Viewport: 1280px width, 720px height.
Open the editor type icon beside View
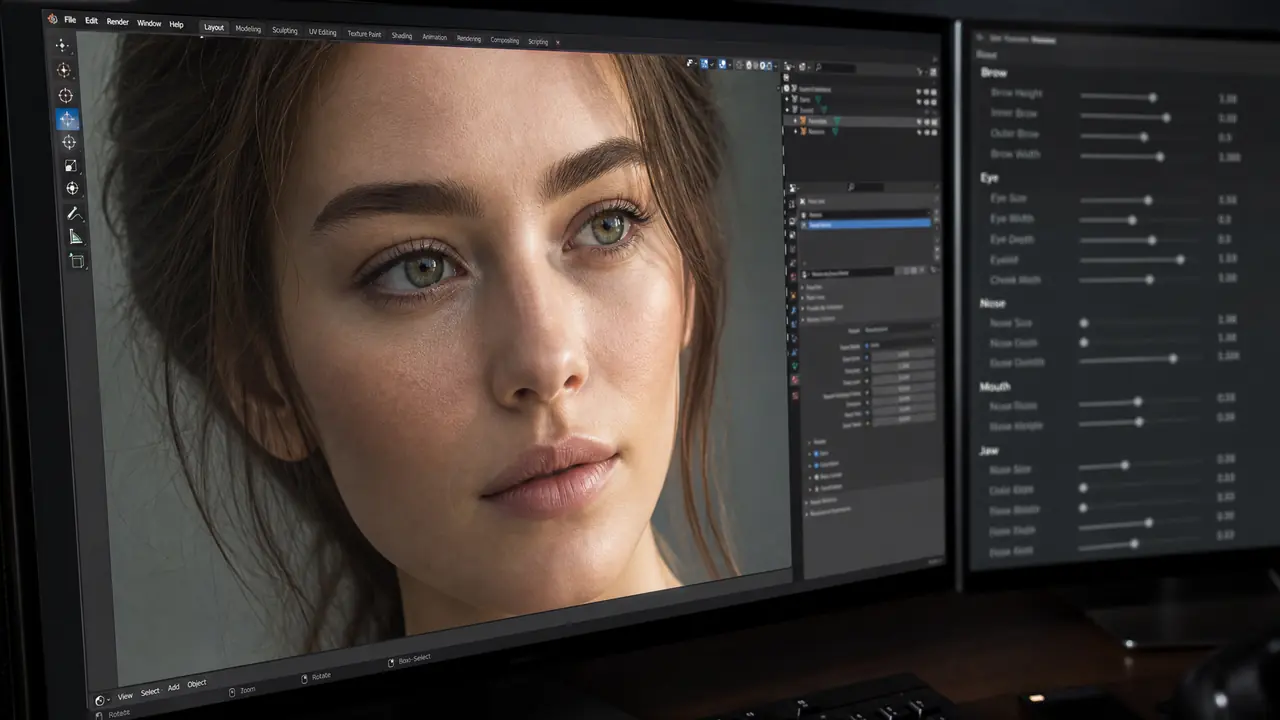101,700
